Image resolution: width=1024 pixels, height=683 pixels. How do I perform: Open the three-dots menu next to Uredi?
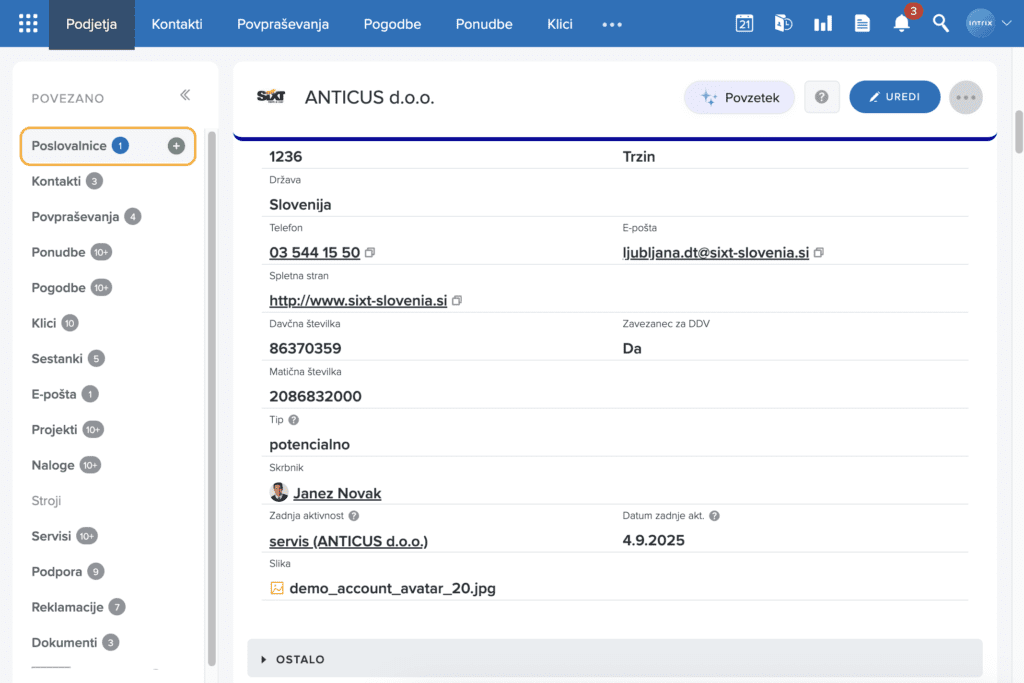(965, 97)
